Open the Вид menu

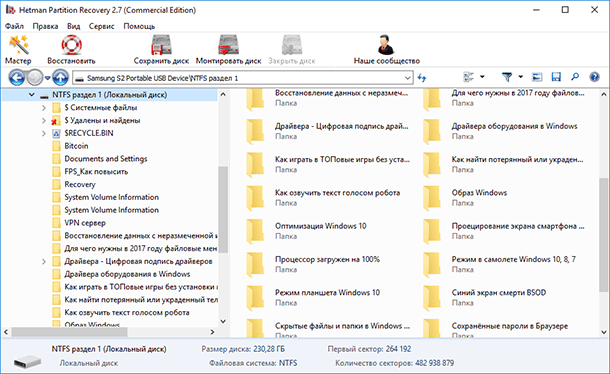(73, 26)
